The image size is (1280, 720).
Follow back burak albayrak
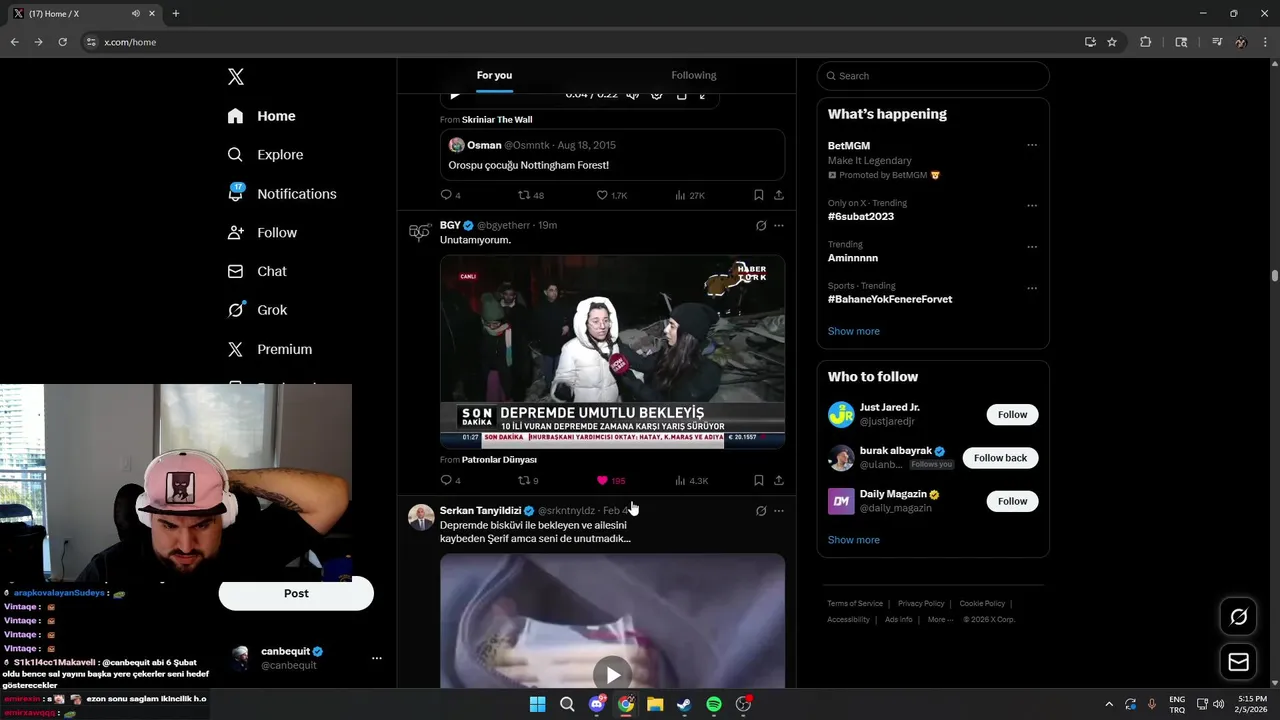[1000, 458]
